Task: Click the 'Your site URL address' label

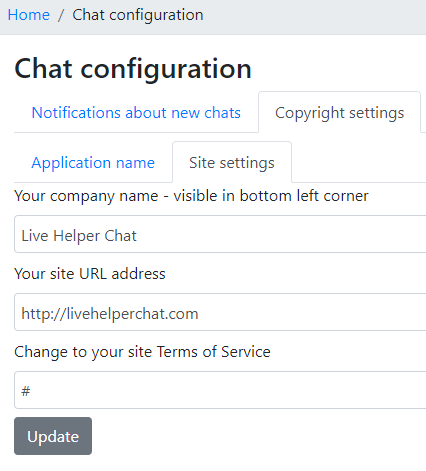Action: tap(90, 274)
